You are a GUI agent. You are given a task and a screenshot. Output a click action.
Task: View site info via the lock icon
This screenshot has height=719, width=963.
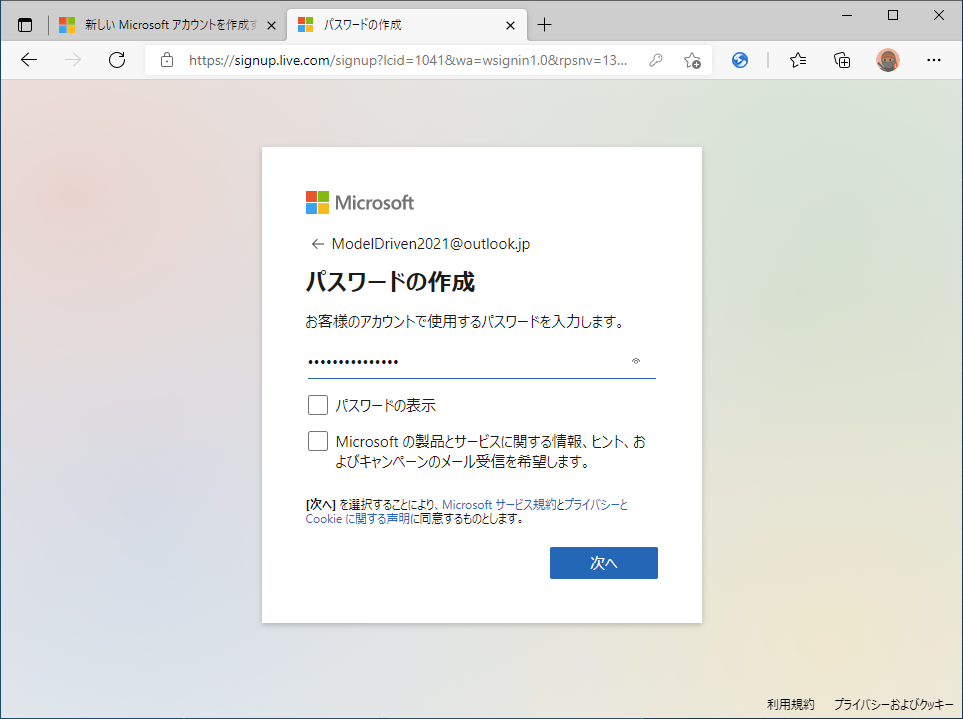point(166,60)
